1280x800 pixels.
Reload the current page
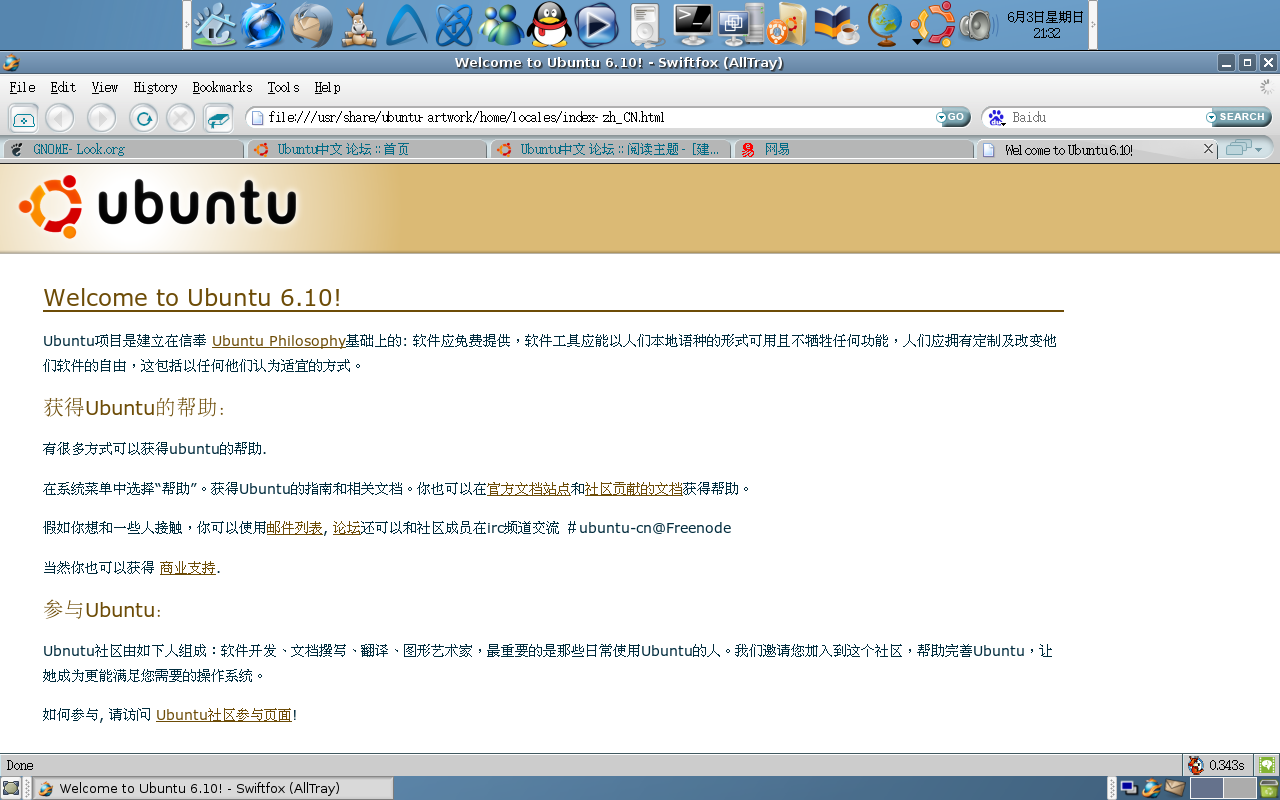pyautogui.click(x=144, y=118)
